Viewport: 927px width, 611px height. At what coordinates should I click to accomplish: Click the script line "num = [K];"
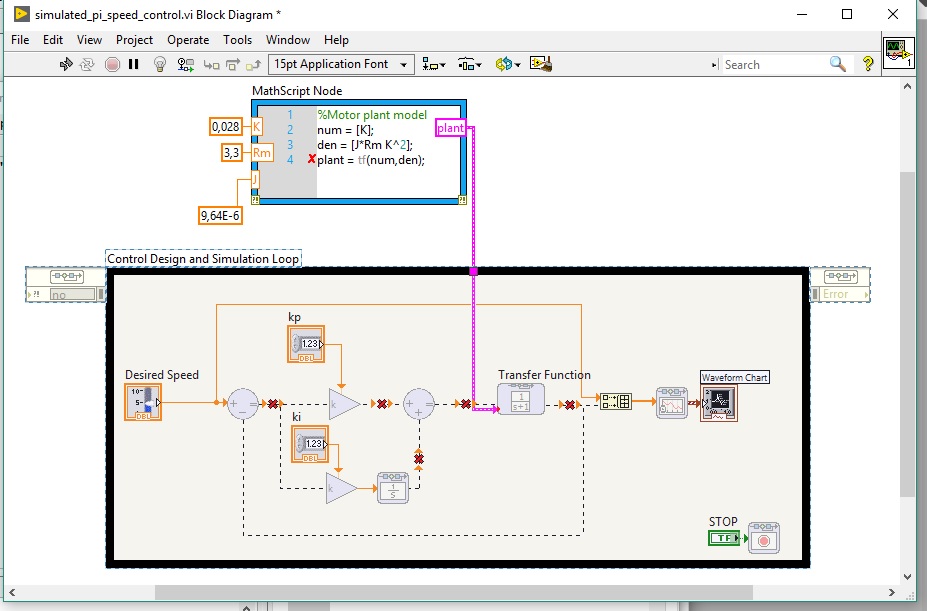(x=345, y=130)
